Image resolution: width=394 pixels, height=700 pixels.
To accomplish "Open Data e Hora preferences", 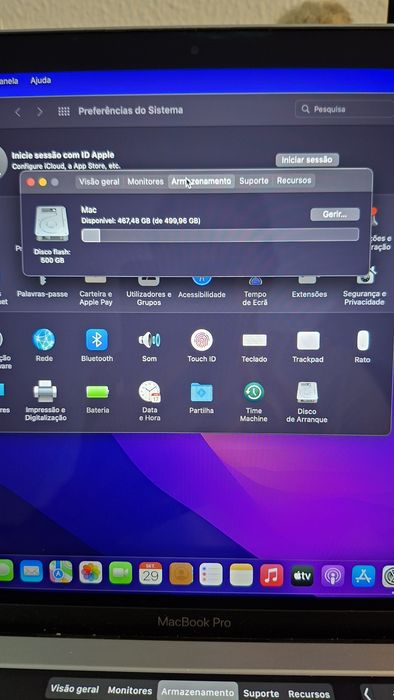I will [149, 392].
